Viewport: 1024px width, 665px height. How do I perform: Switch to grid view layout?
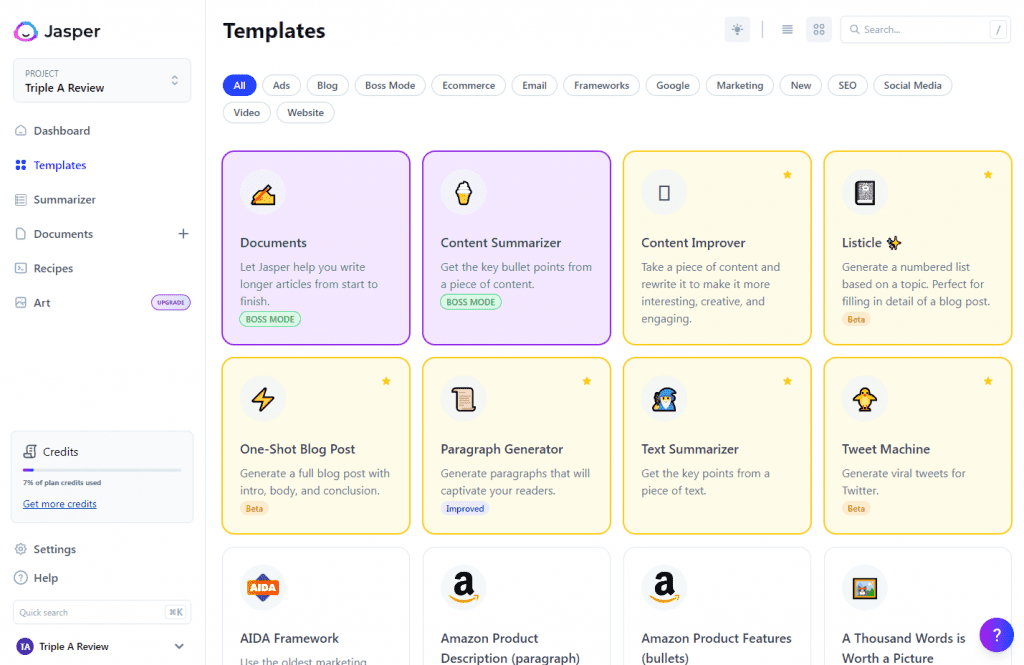point(819,29)
